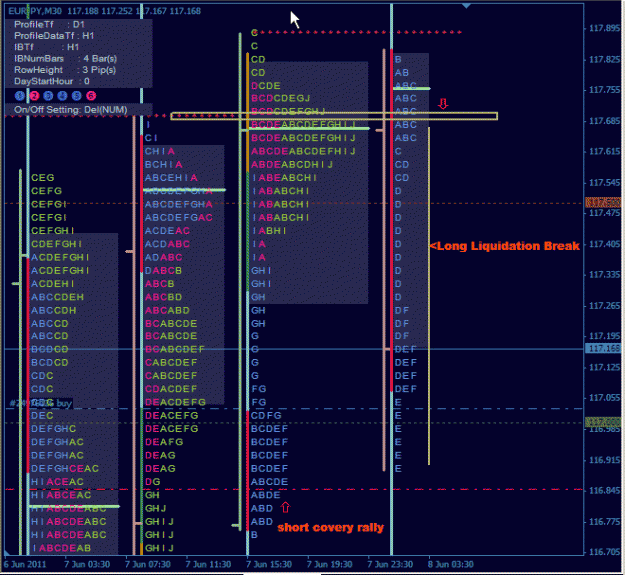This screenshot has width=625, height=575.
Task: Click the ADABC profile row
Action: pos(163,257)
